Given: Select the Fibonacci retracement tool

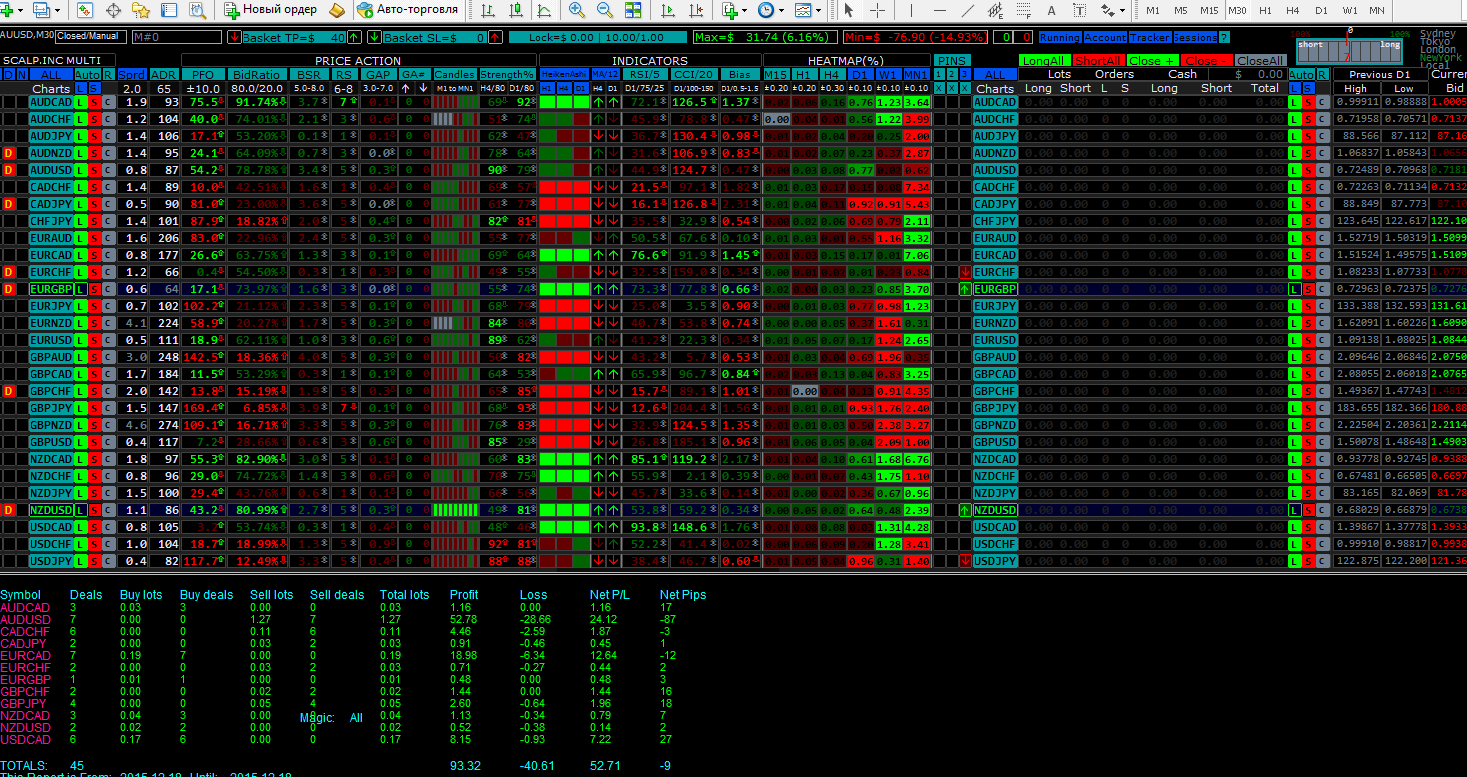Looking at the screenshot, I should click(1023, 10).
